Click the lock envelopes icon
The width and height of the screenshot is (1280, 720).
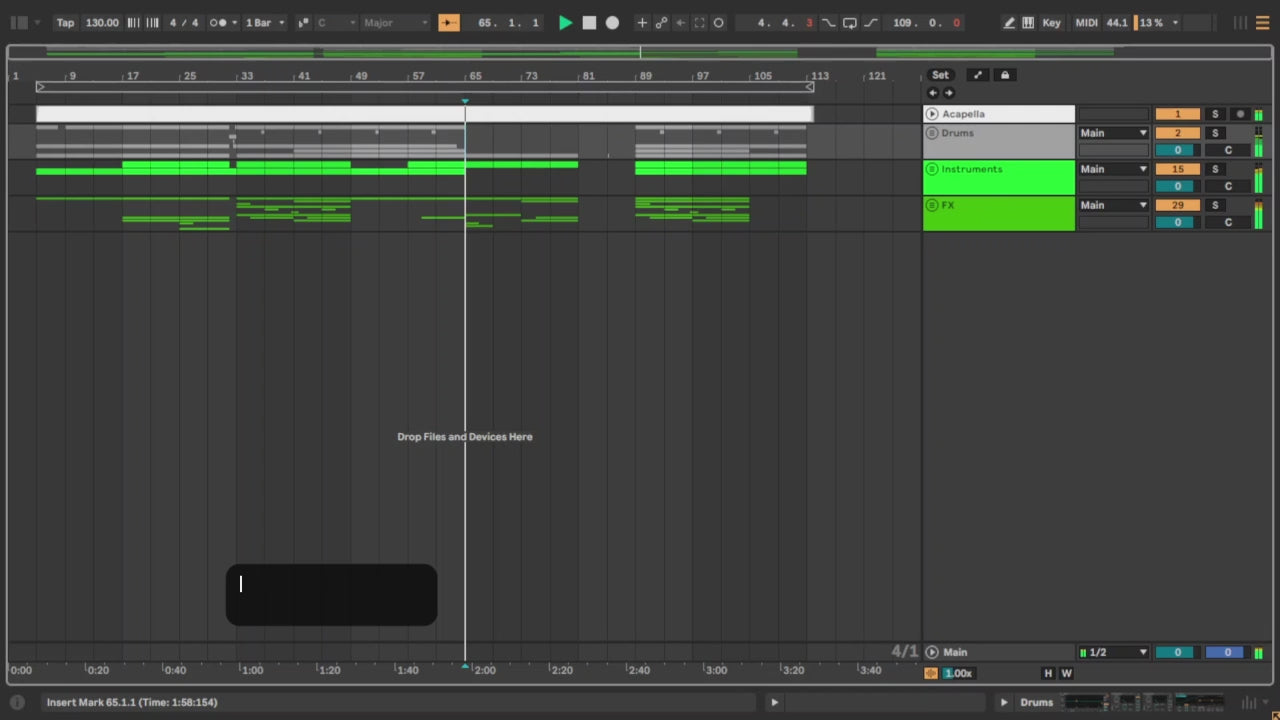pos(1005,75)
